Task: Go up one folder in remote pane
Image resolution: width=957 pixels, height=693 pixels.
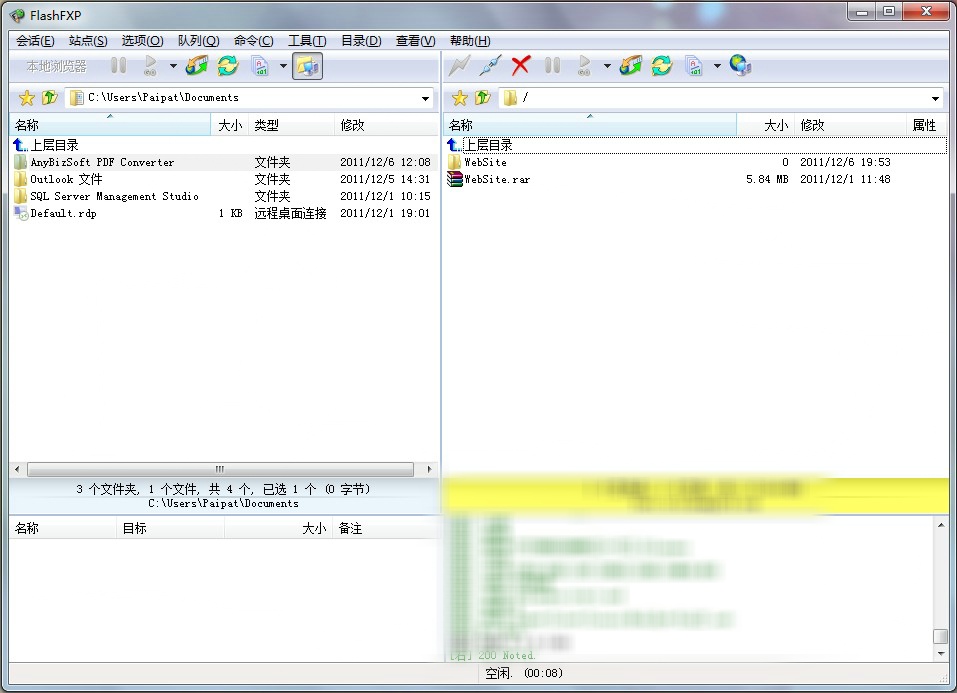Action: [483, 98]
